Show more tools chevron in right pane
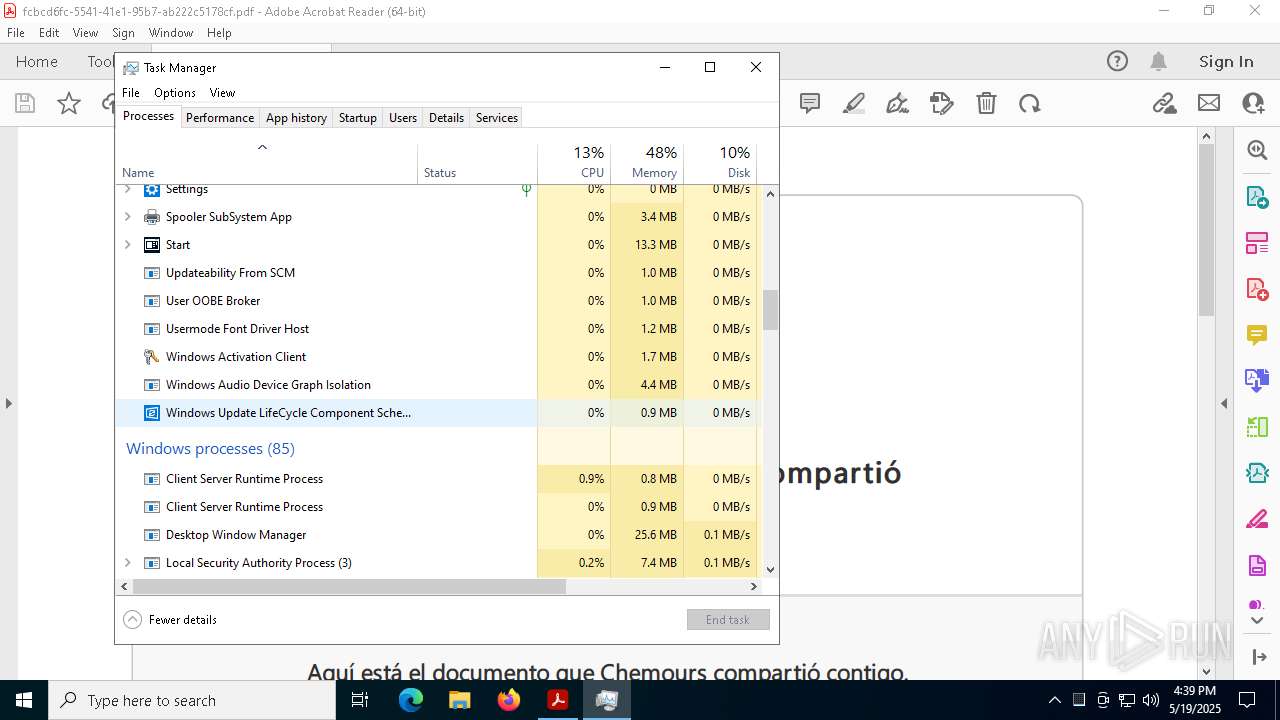The height and width of the screenshot is (720, 1280). [x=1257, y=621]
